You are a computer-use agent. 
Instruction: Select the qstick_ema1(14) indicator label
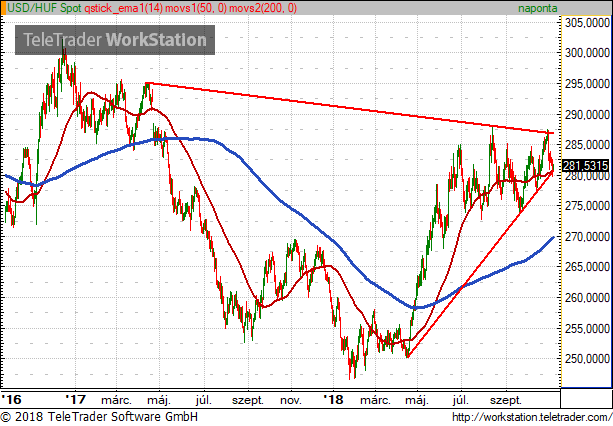[x=124, y=8]
